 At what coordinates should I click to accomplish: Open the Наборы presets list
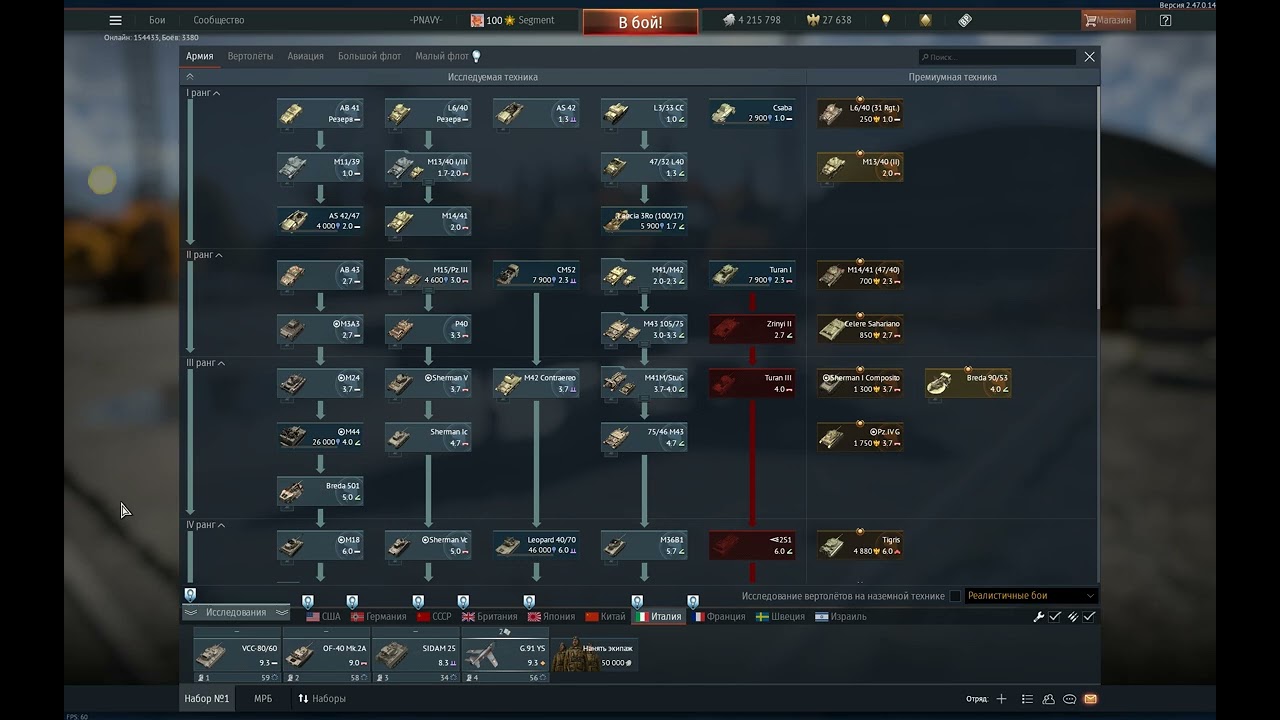click(x=321, y=699)
